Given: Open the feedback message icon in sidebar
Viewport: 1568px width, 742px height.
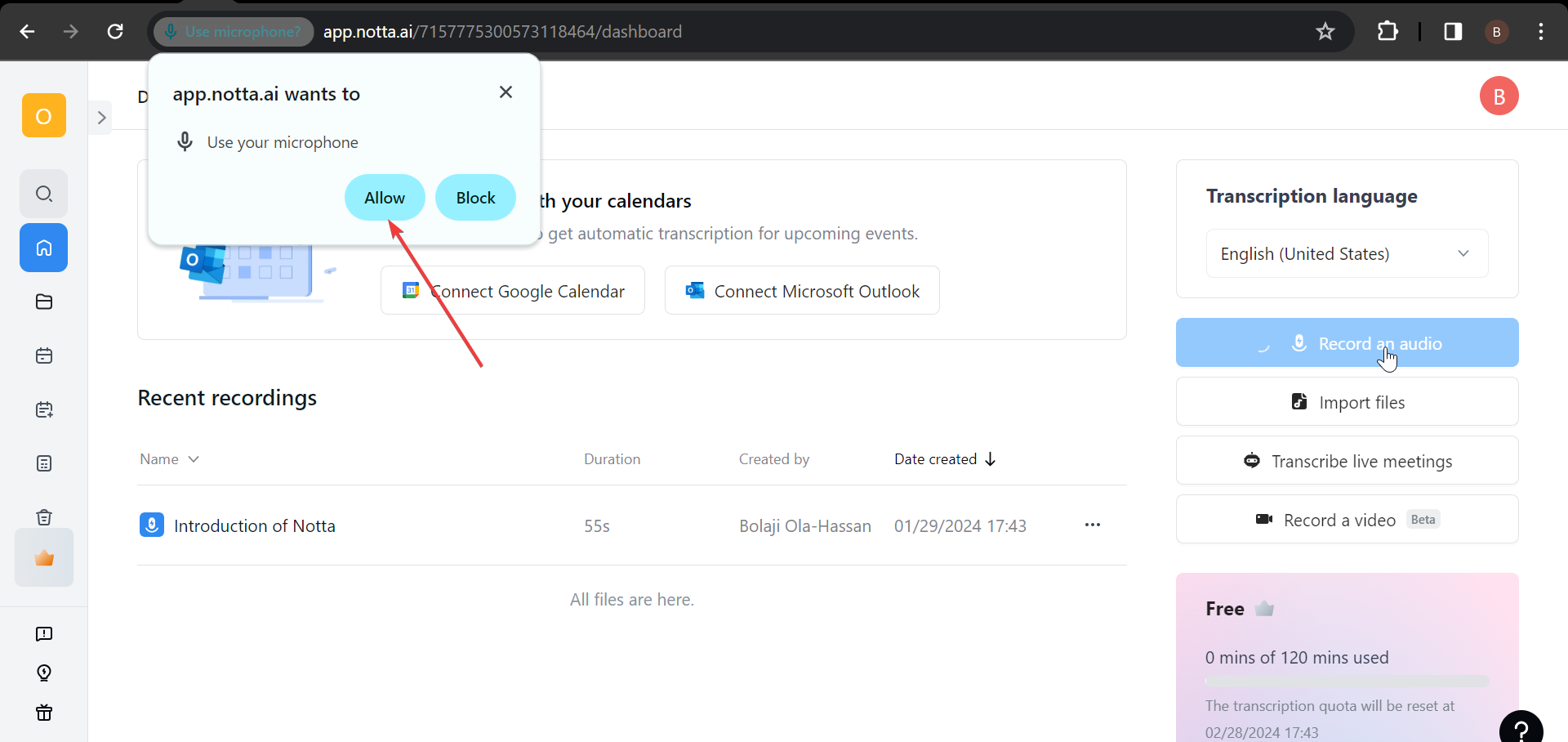Looking at the screenshot, I should 44,634.
